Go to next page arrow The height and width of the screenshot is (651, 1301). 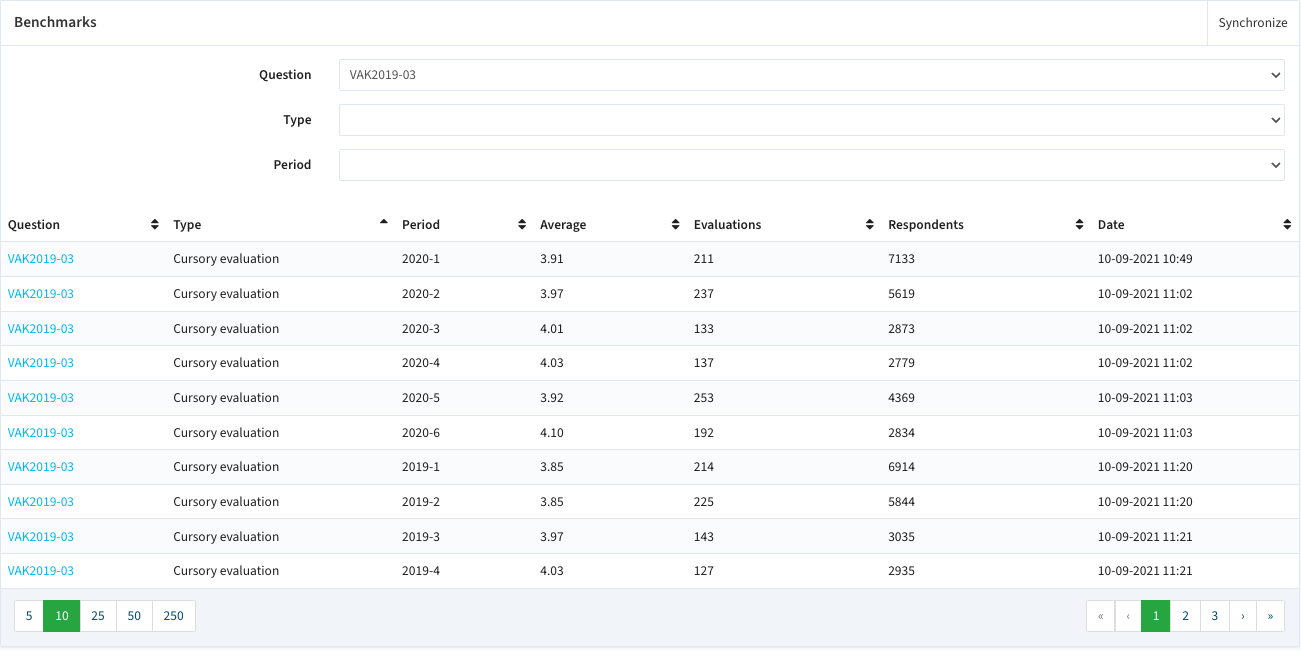pyautogui.click(x=1243, y=616)
